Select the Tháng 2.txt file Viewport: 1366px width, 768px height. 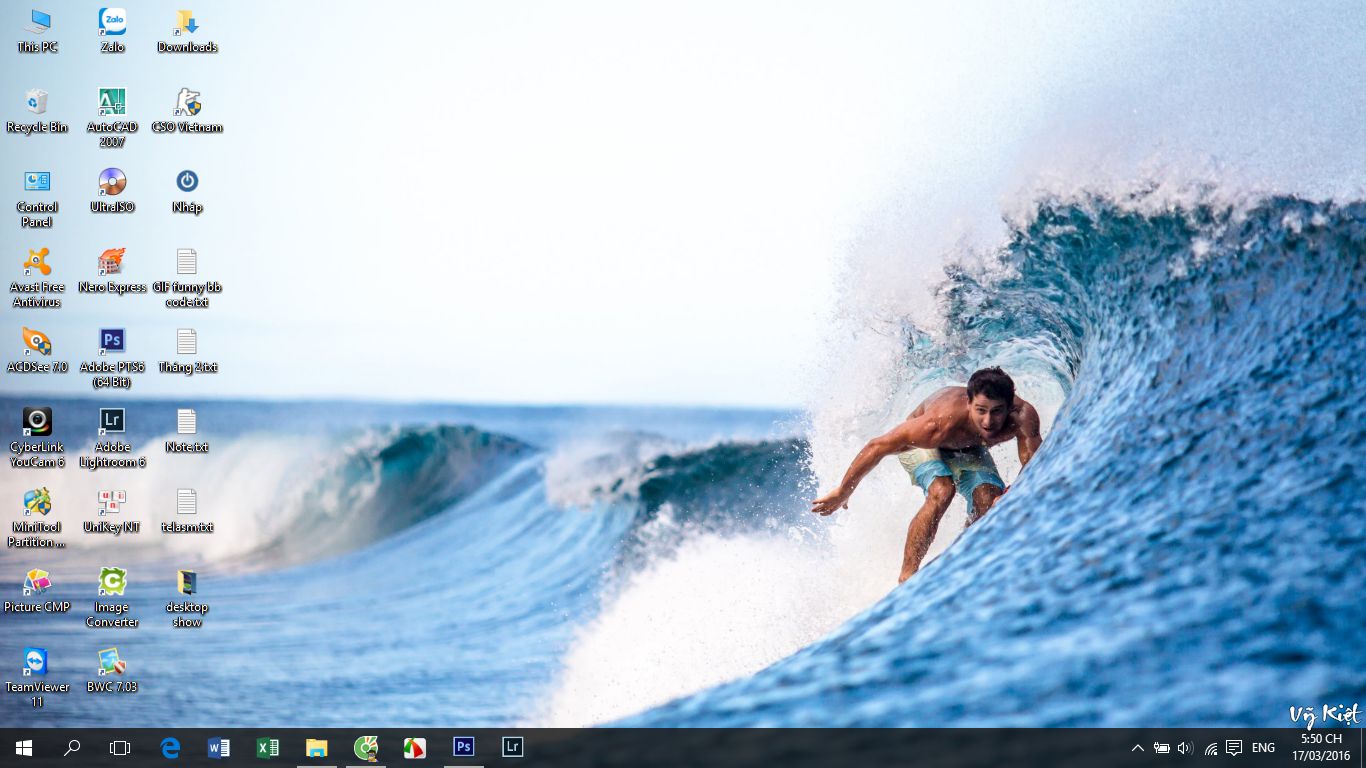[x=187, y=351]
